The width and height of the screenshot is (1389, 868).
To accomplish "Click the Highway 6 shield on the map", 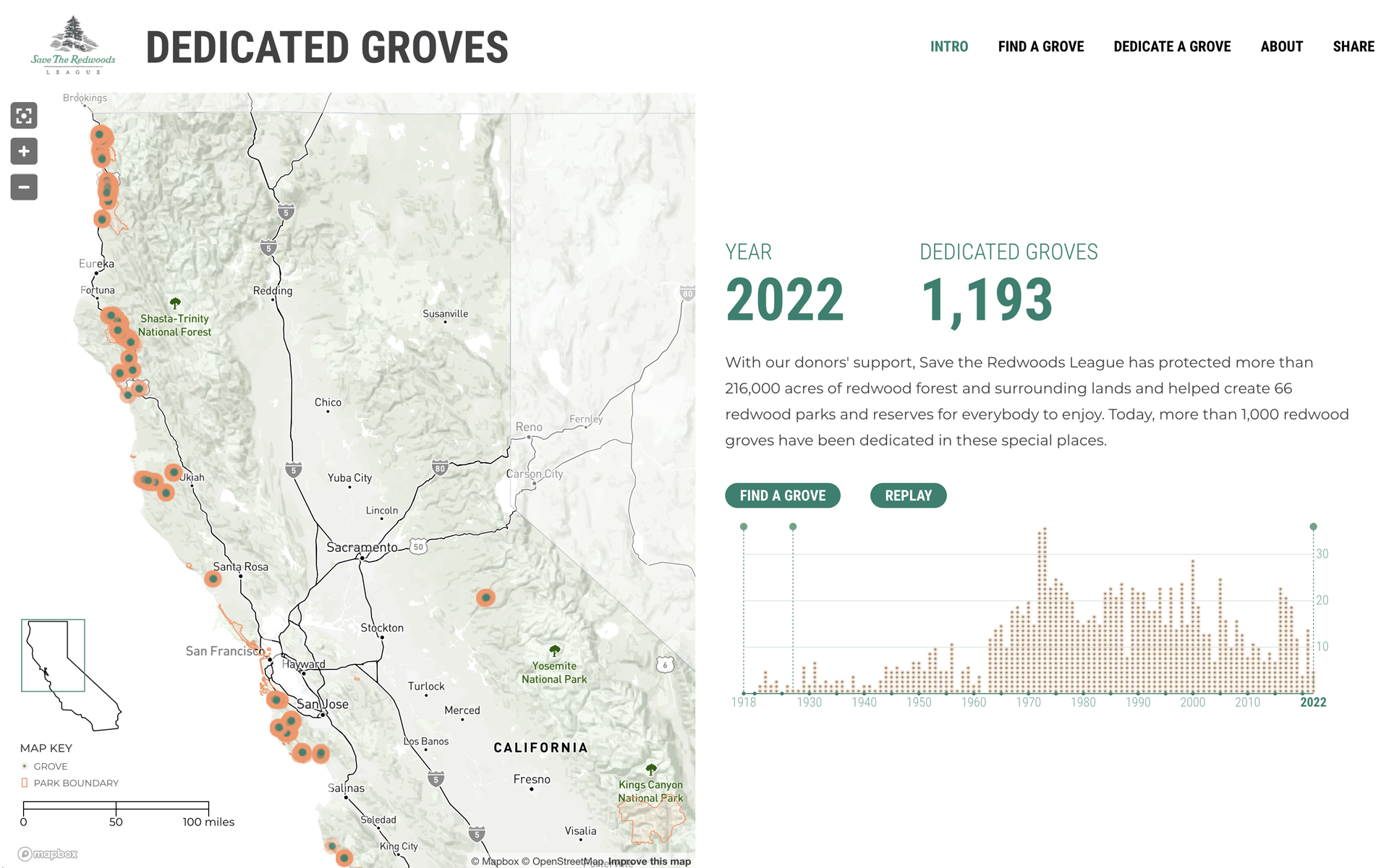I will pos(665,665).
